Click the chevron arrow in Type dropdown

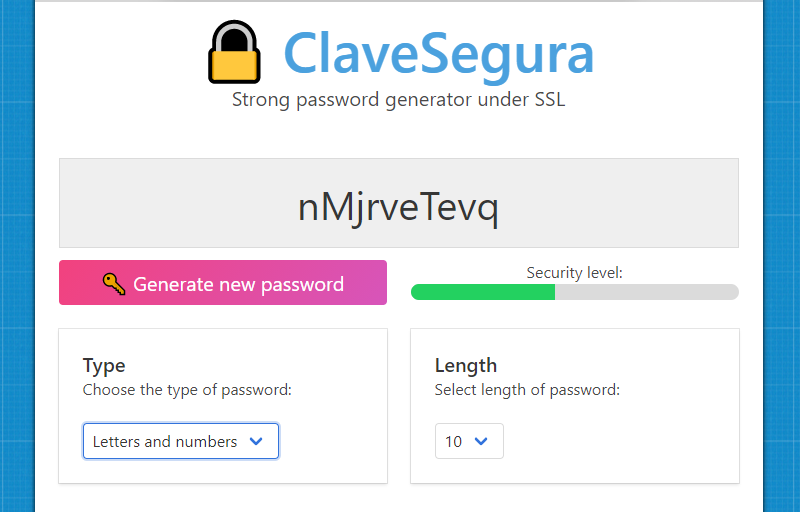256,441
